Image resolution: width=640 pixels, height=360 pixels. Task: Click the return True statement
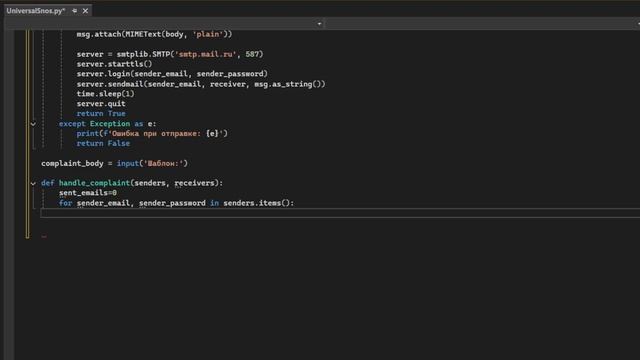click(101, 113)
